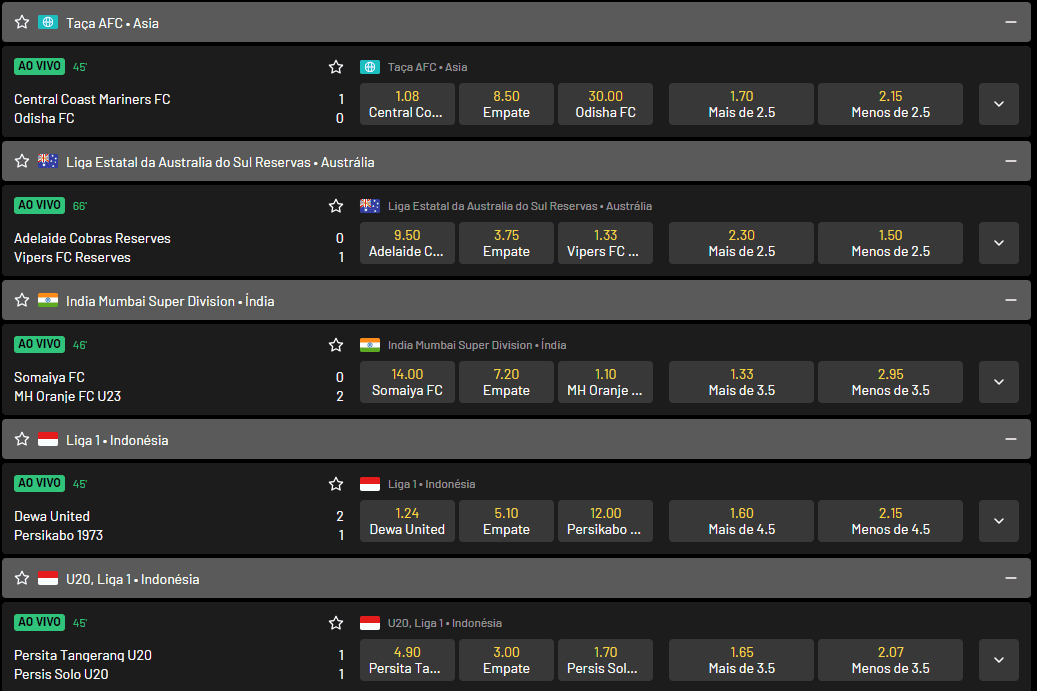The width and height of the screenshot is (1037, 691).
Task: Pick Vipers FC win at 1.33 odds
Action: (x=605, y=243)
